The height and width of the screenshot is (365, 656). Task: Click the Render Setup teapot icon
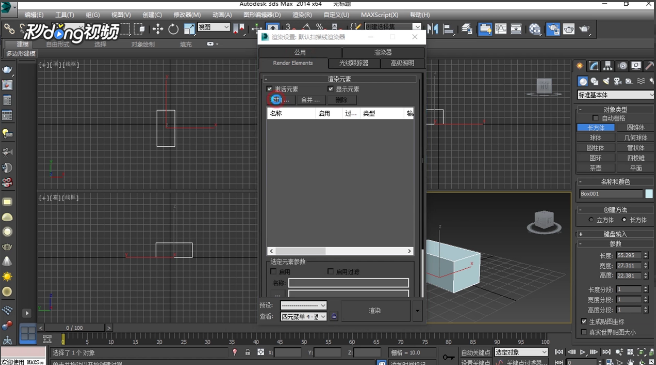(553, 29)
